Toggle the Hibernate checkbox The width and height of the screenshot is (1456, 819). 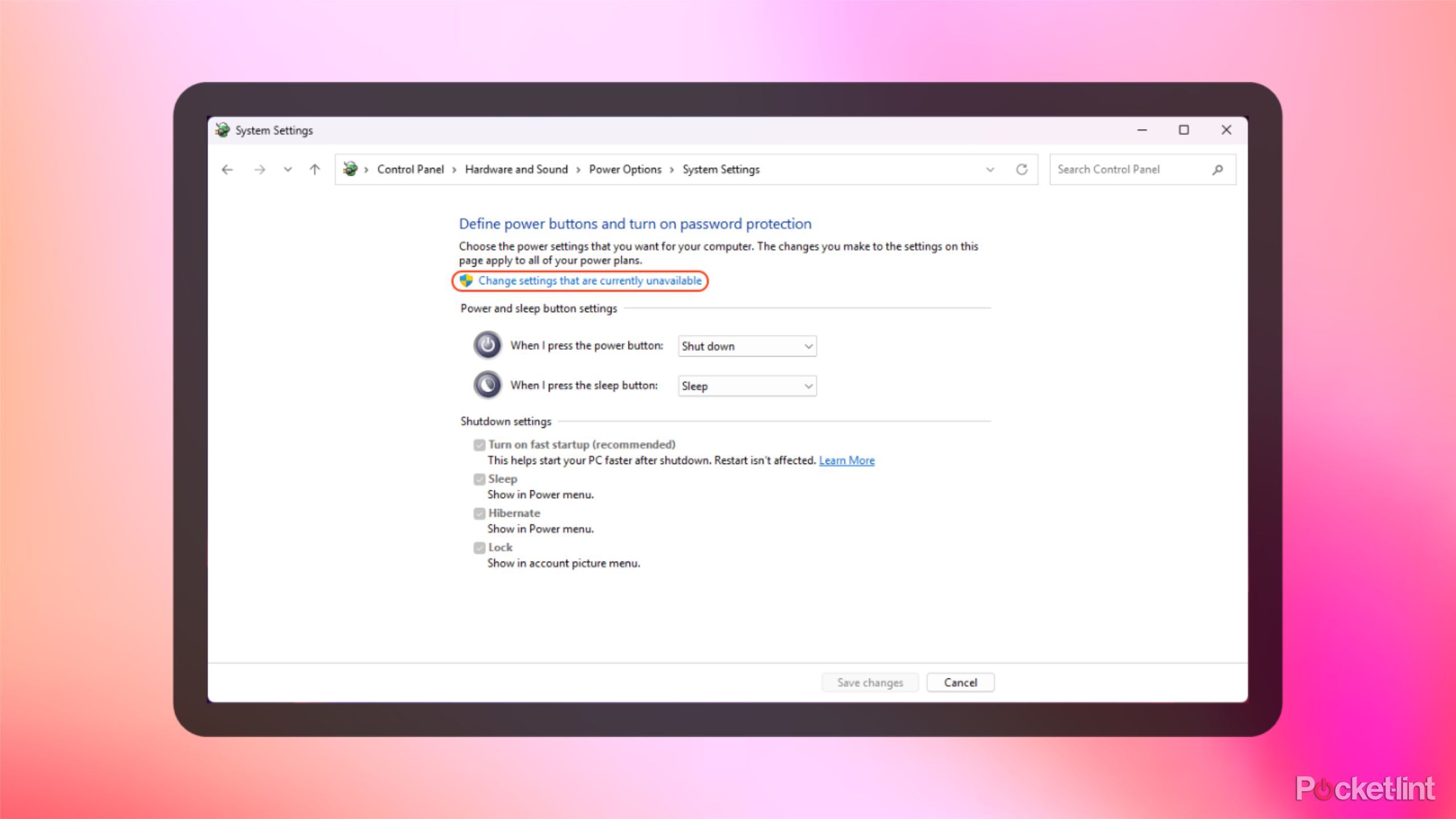479,514
